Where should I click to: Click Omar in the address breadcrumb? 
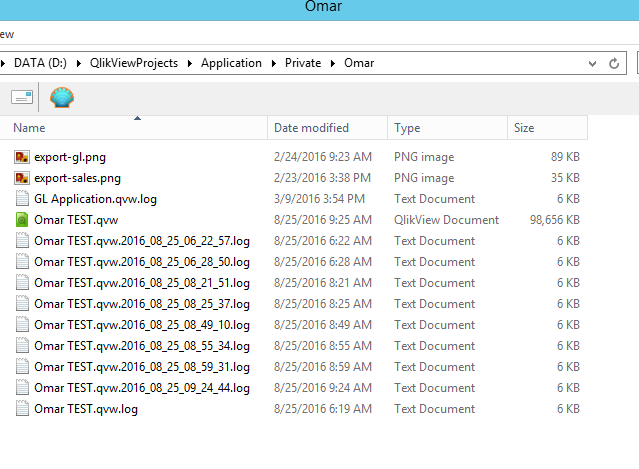[x=359, y=63]
